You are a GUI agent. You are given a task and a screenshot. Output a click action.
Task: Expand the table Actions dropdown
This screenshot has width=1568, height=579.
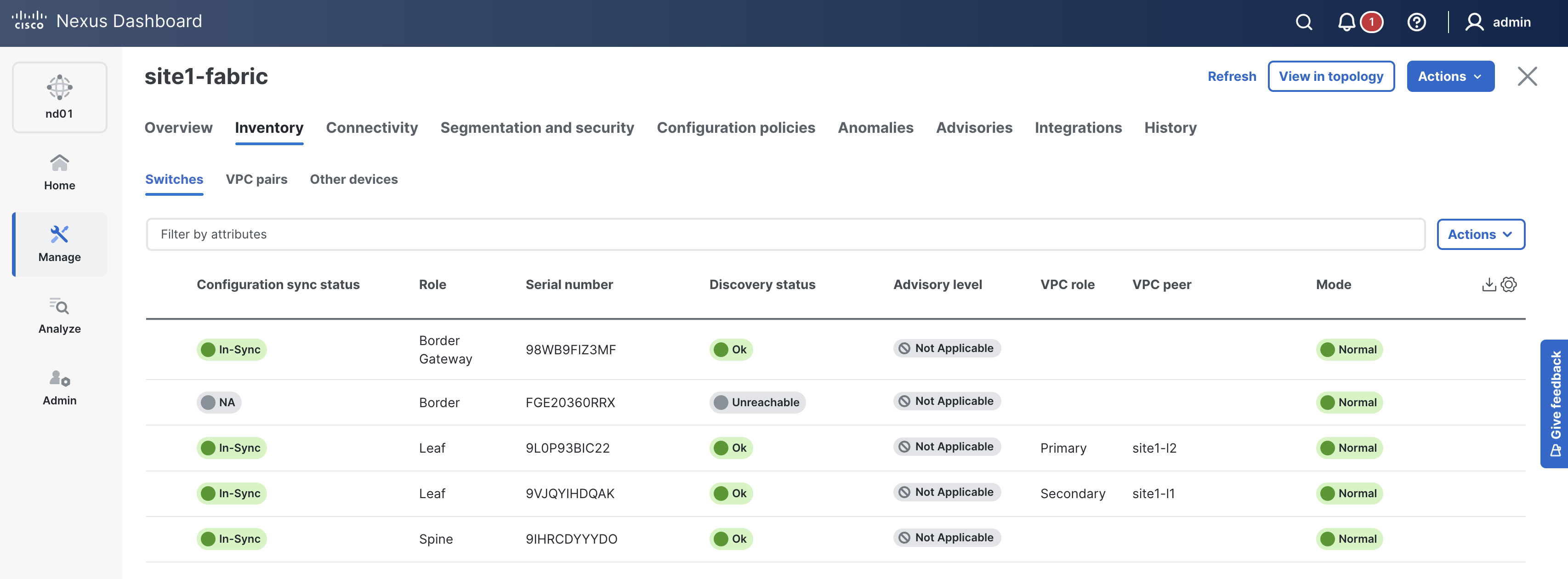tap(1480, 234)
